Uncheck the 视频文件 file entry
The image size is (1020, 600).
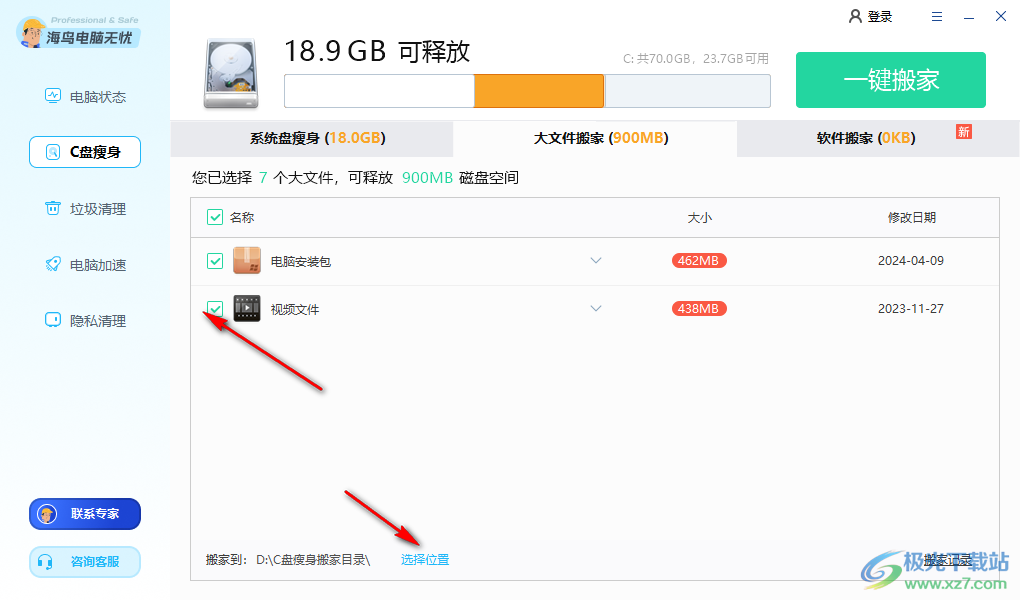point(214,308)
